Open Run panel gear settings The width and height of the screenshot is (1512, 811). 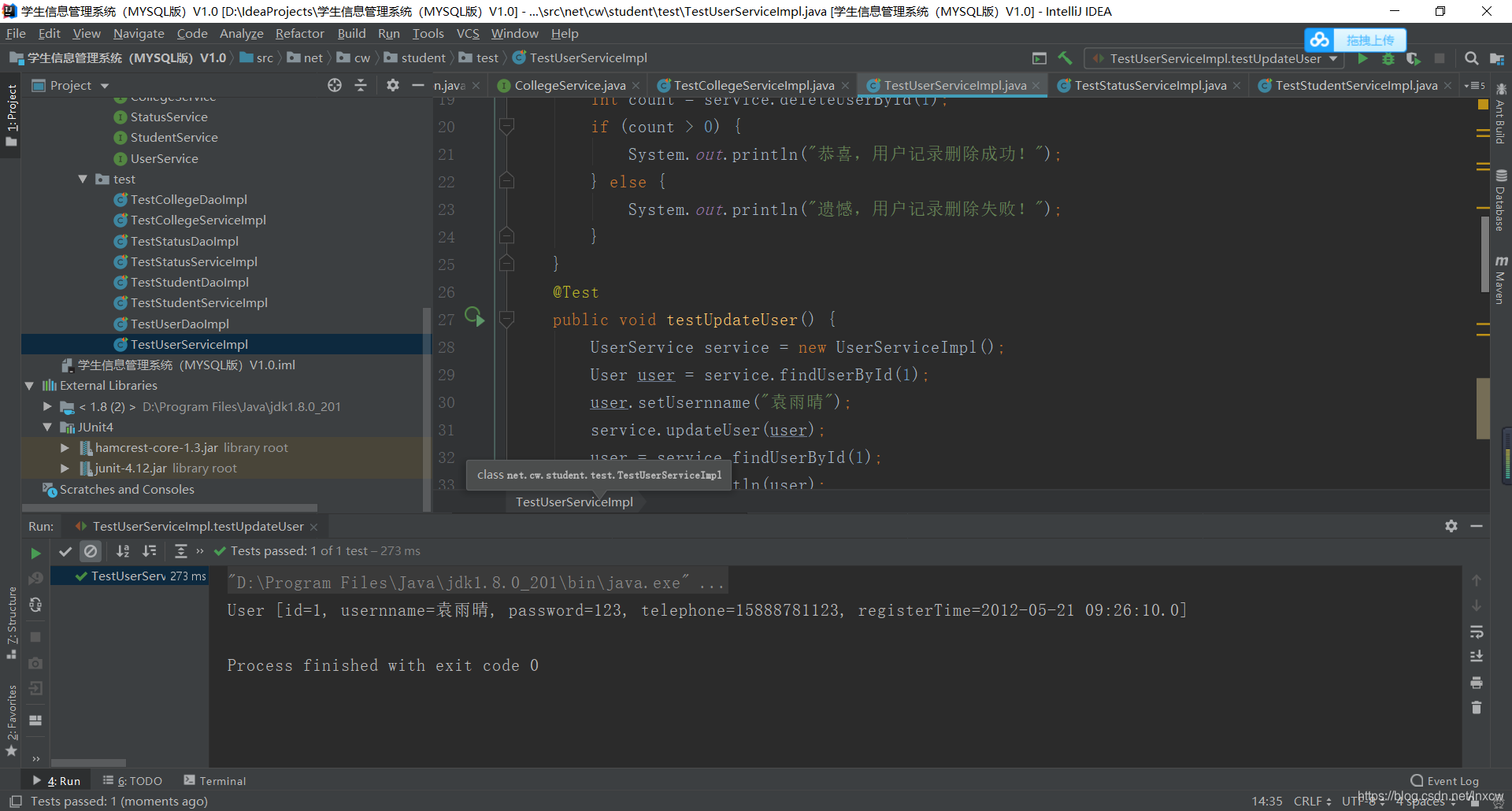(1451, 526)
